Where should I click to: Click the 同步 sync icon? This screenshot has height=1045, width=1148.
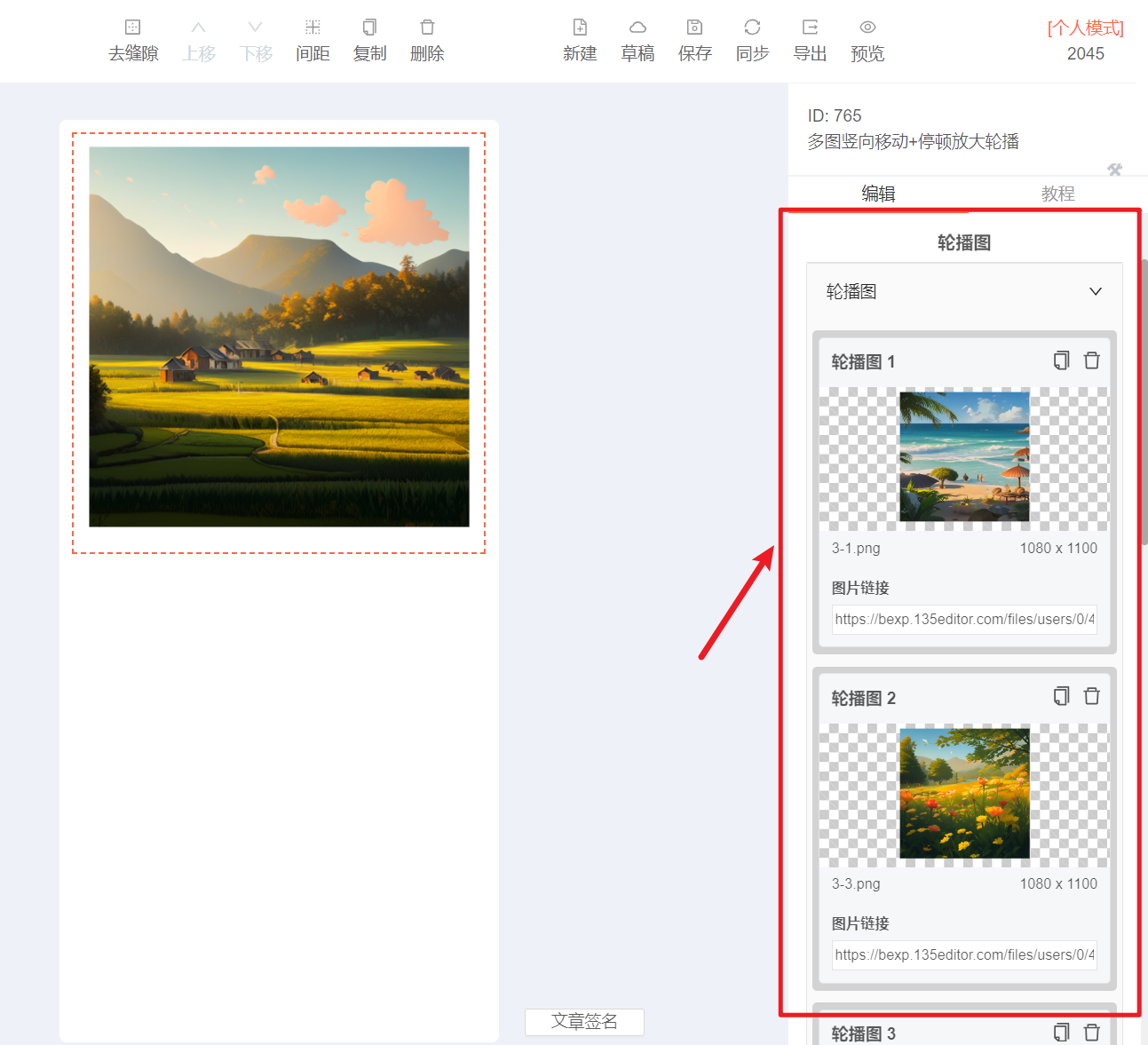tap(752, 28)
